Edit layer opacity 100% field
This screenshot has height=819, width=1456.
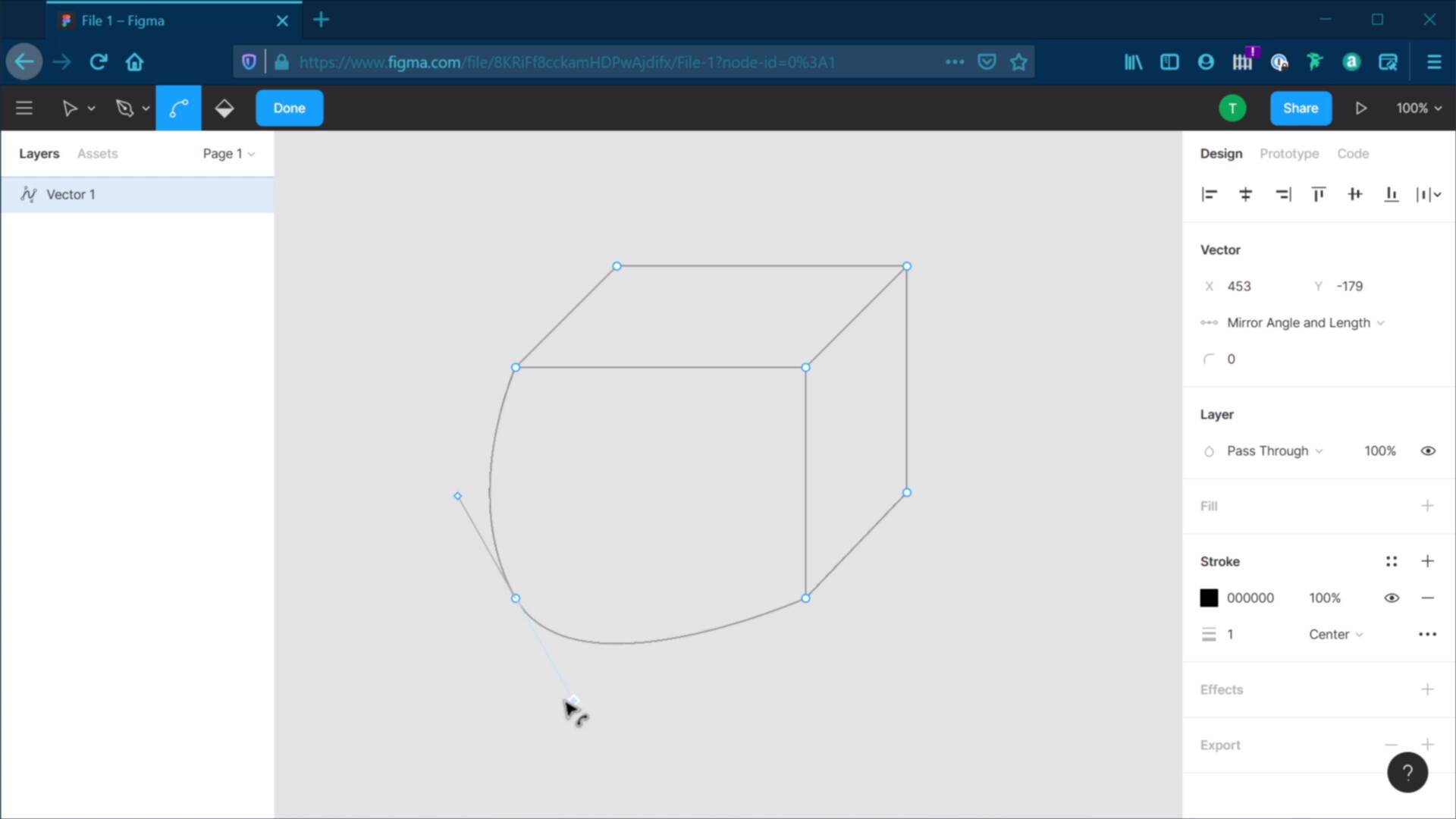tap(1380, 450)
